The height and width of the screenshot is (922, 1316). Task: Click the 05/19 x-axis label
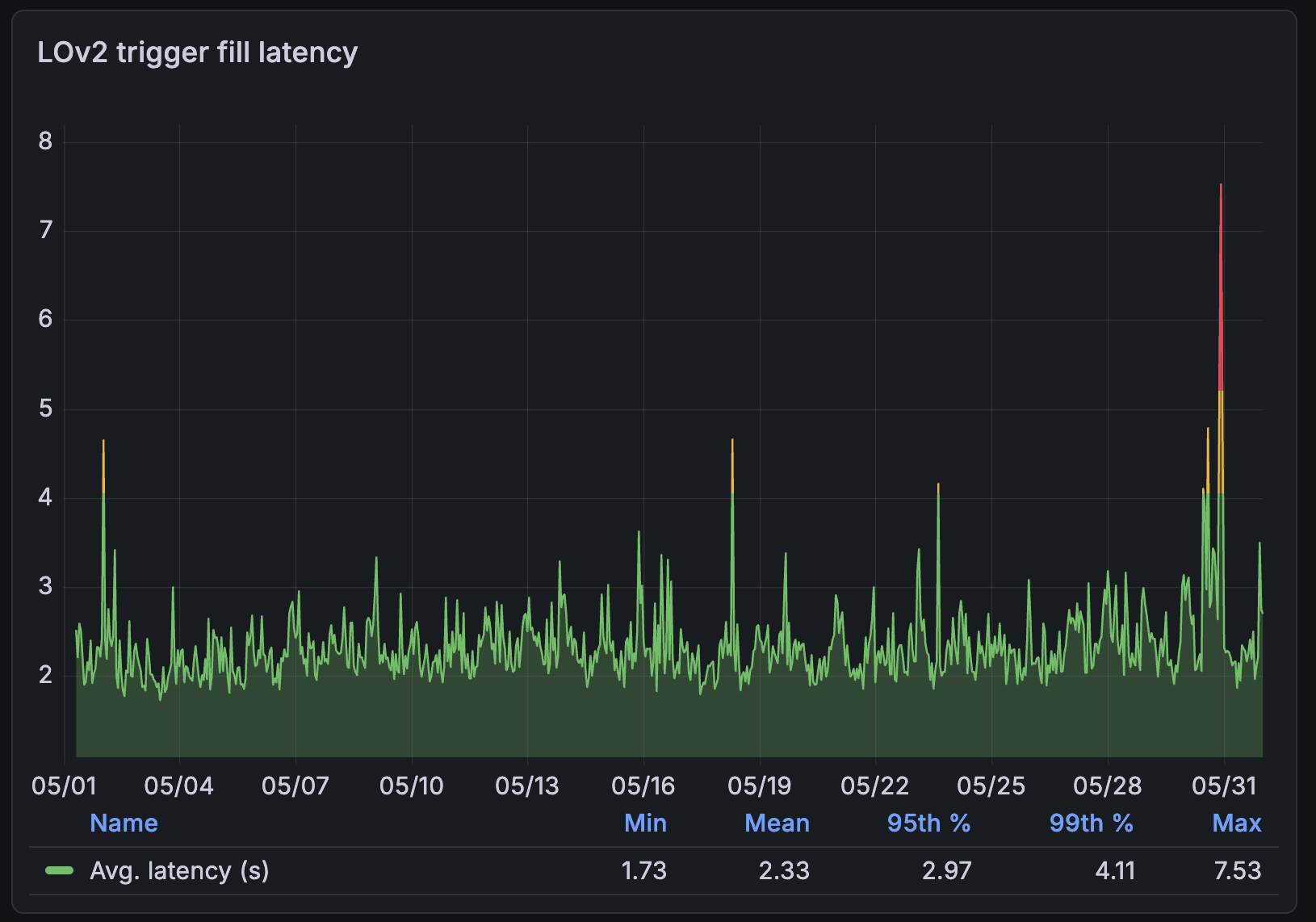[760, 786]
